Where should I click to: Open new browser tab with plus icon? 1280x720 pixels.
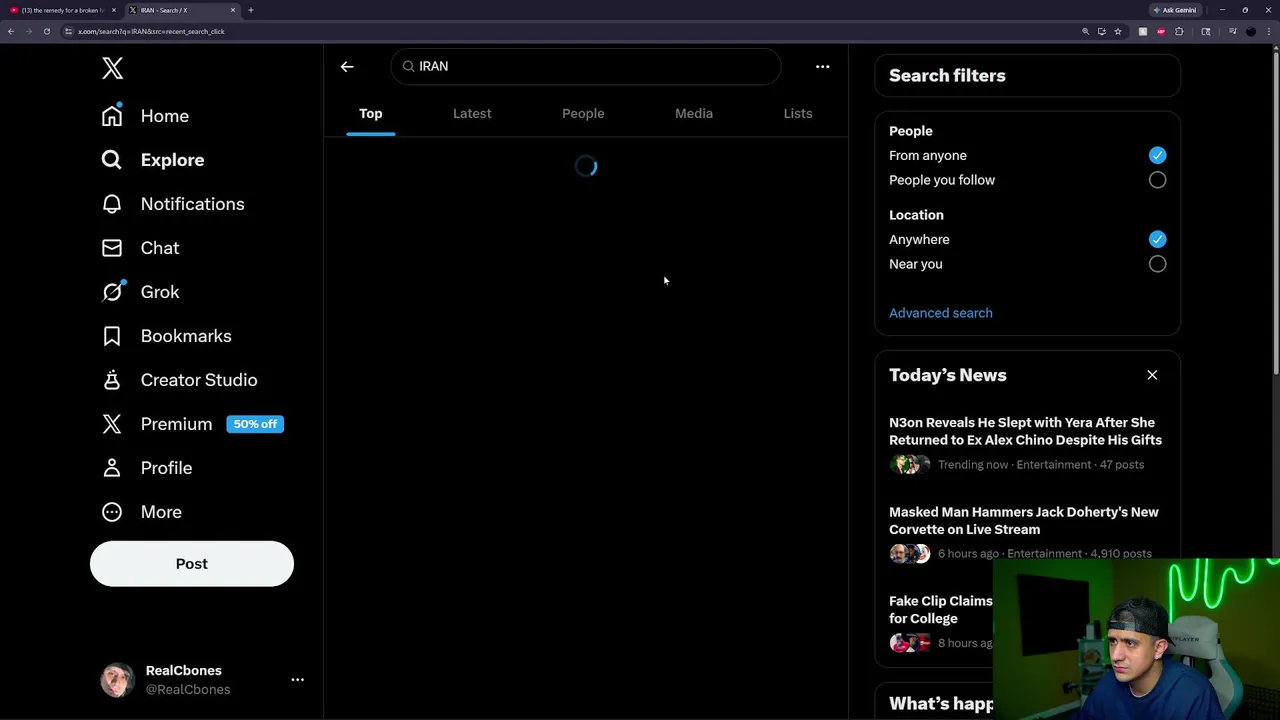click(x=250, y=10)
